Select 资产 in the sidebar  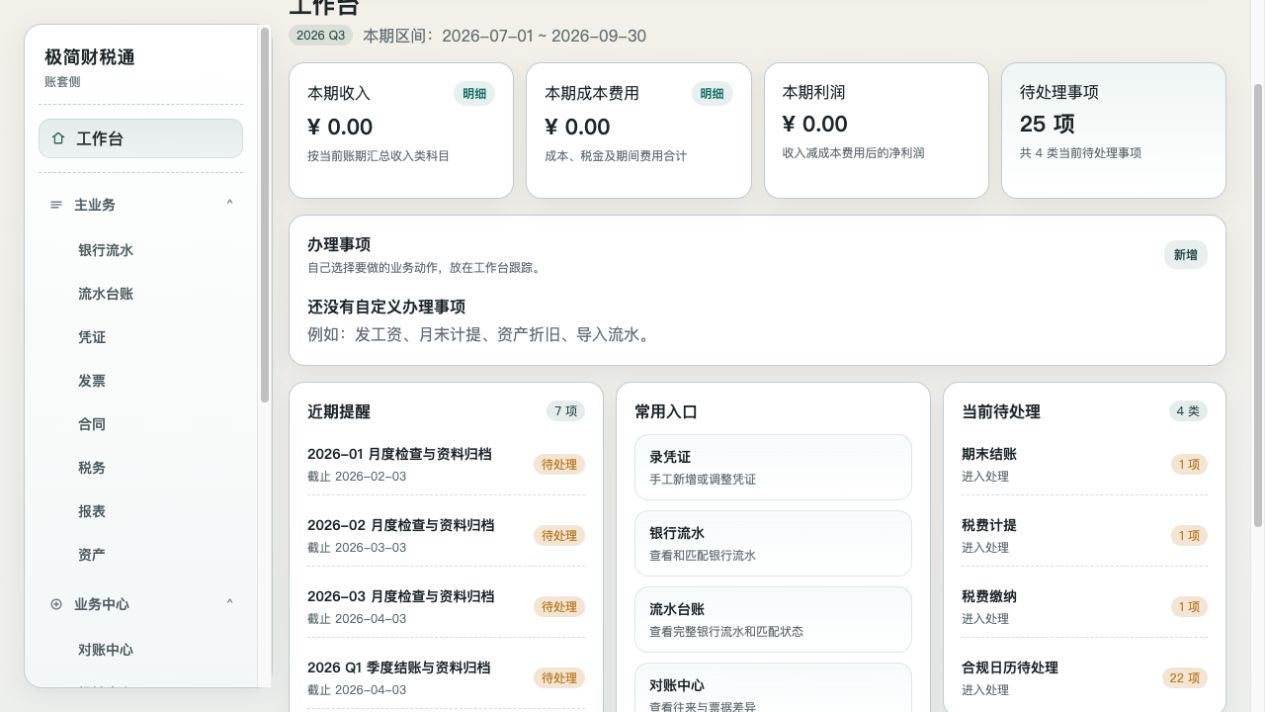(92, 555)
